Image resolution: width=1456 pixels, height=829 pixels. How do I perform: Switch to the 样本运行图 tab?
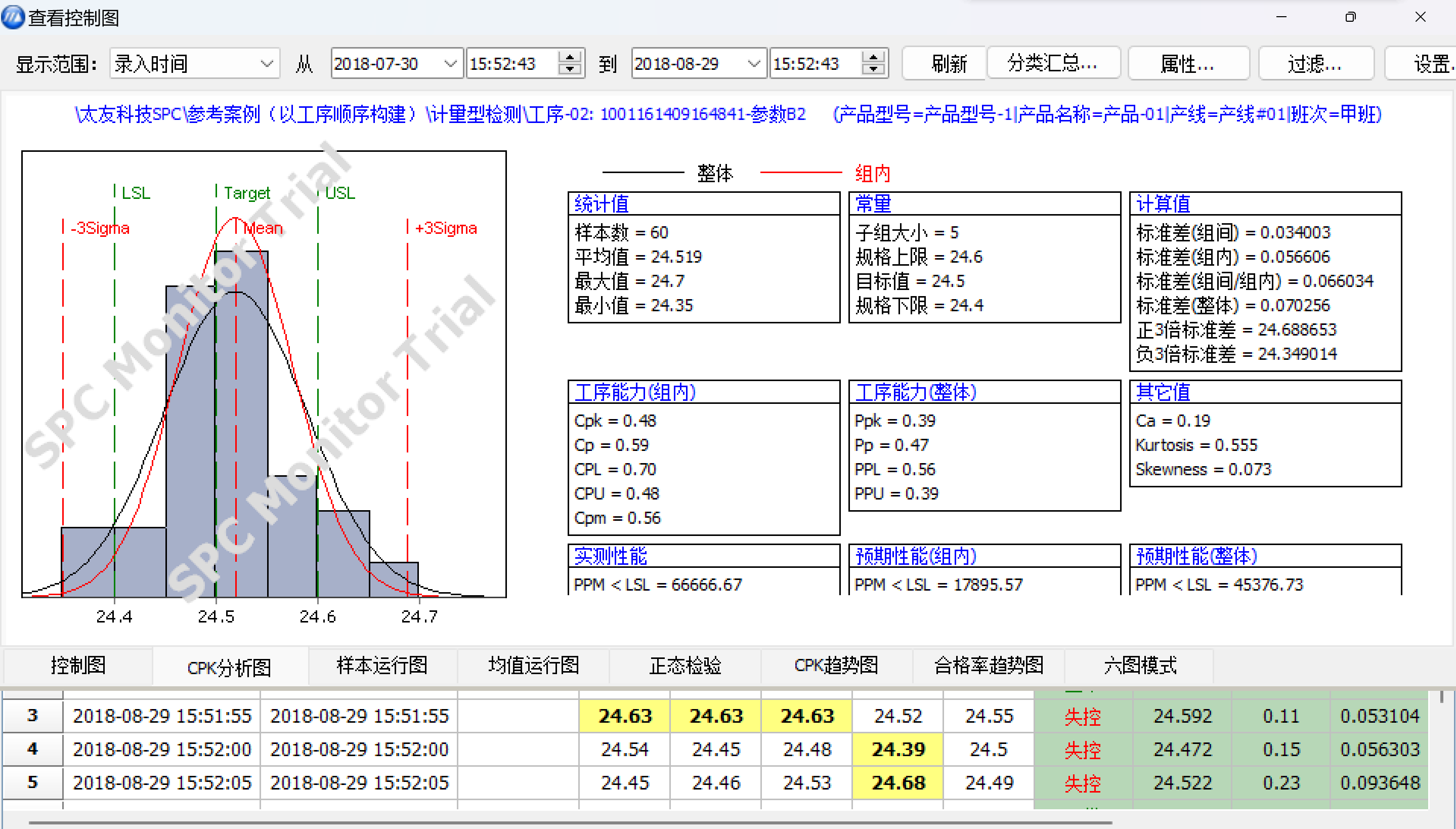pos(382,665)
